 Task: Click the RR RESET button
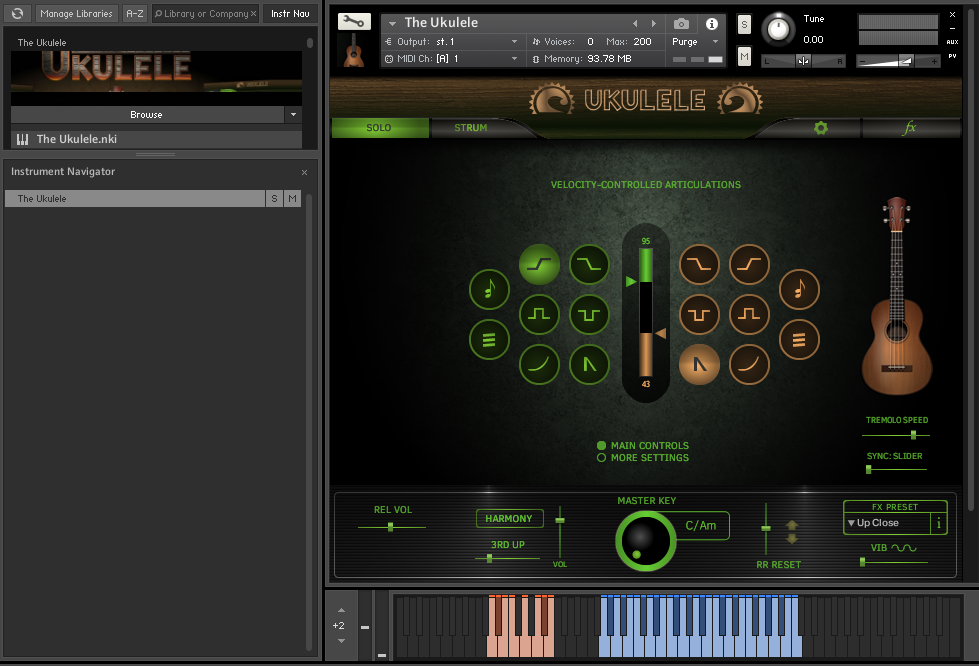pyautogui.click(x=779, y=565)
